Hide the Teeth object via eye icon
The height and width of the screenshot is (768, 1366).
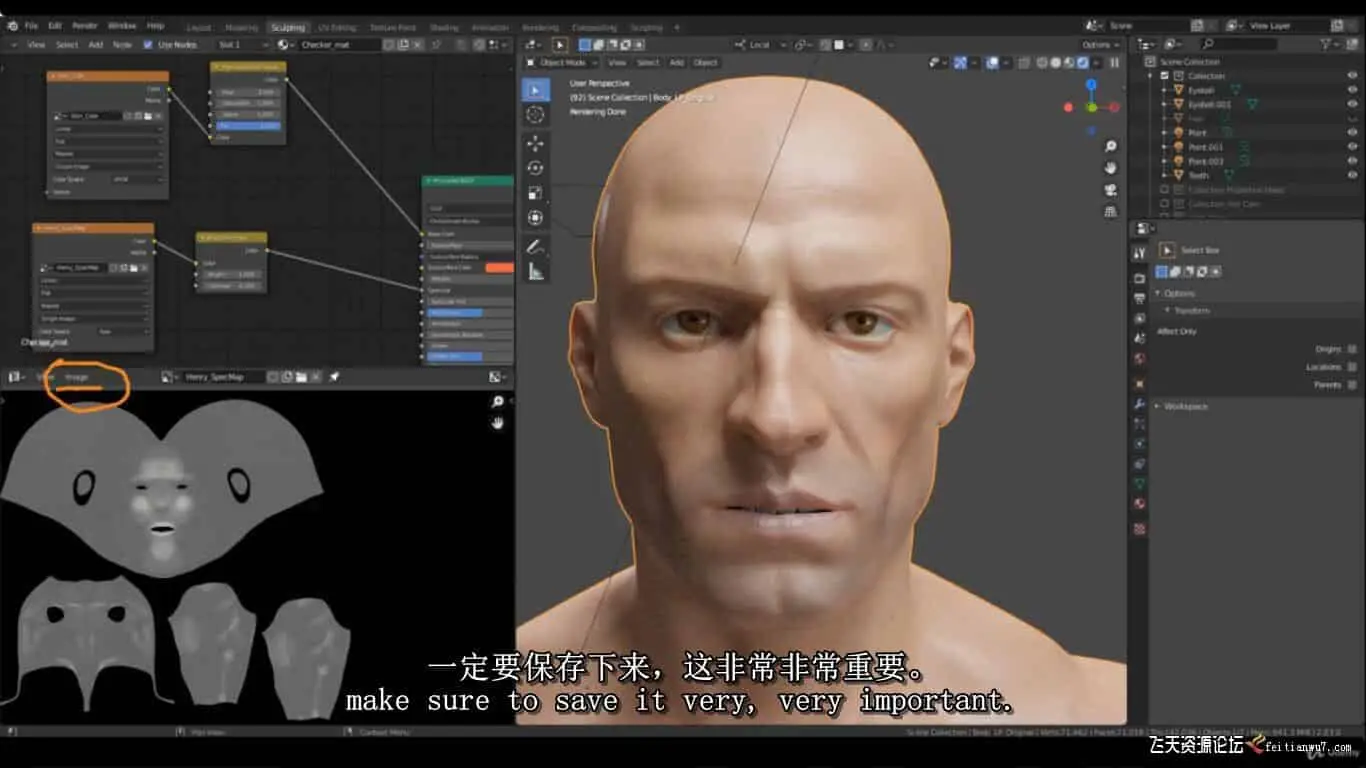click(x=1352, y=175)
